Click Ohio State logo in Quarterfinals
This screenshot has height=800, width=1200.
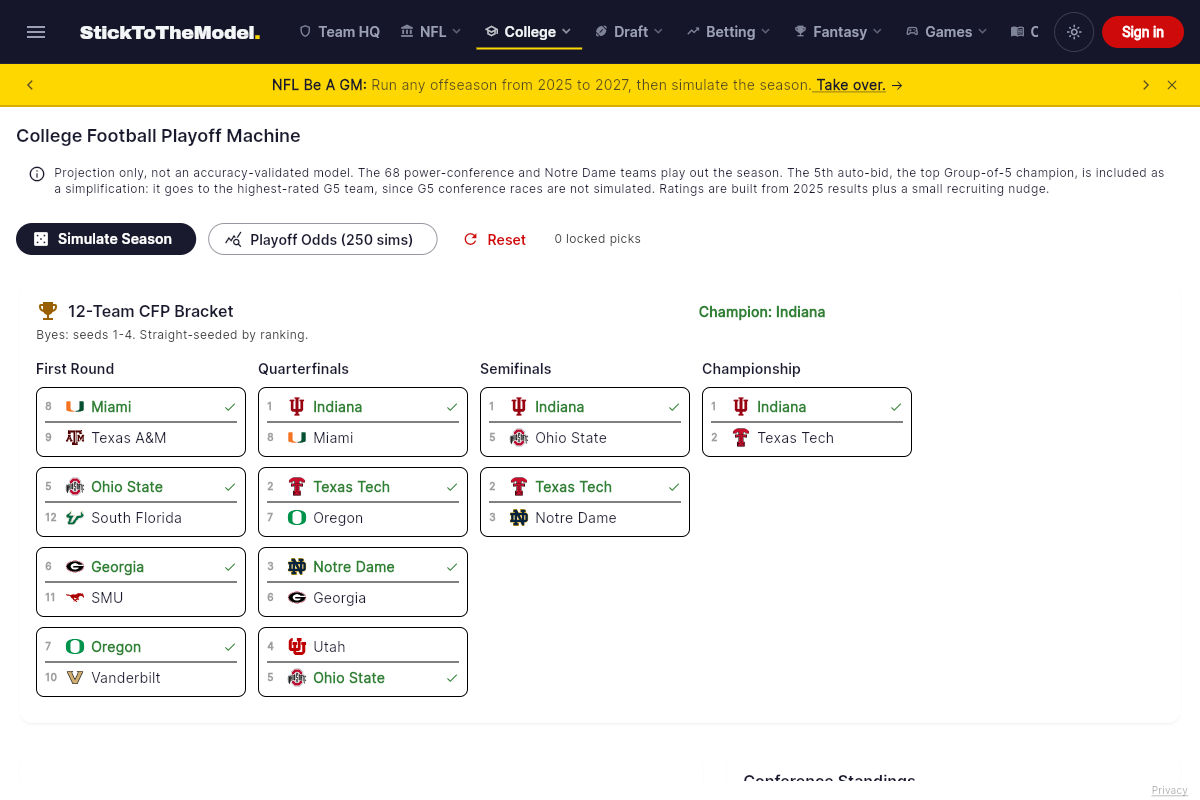[297, 678]
